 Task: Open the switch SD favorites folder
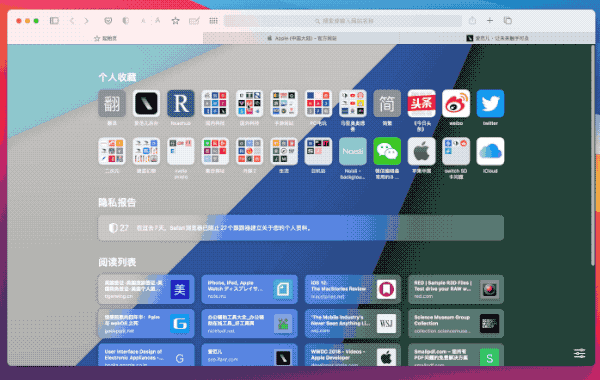pyautogui.click(x=456, y=151)
